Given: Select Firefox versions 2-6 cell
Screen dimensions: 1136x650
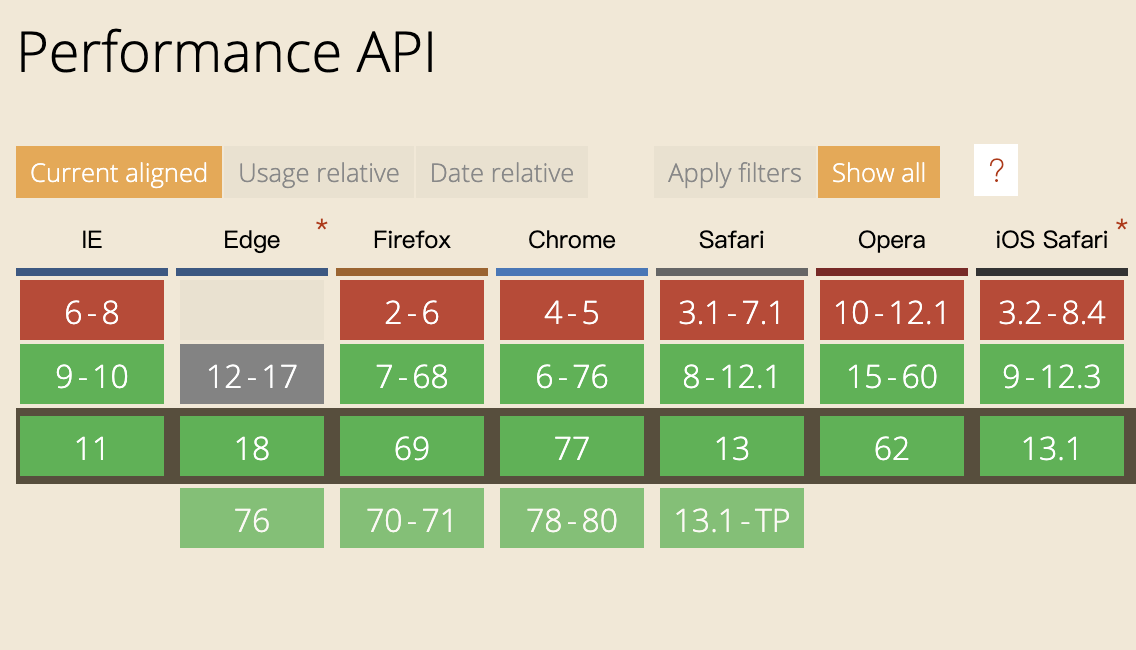Looking at the screenshot, I should coord(412,310).
